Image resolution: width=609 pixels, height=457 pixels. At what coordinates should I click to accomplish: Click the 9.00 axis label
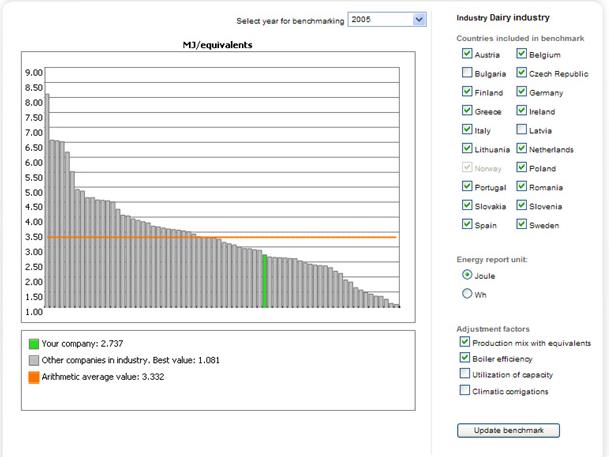[34, 73]
